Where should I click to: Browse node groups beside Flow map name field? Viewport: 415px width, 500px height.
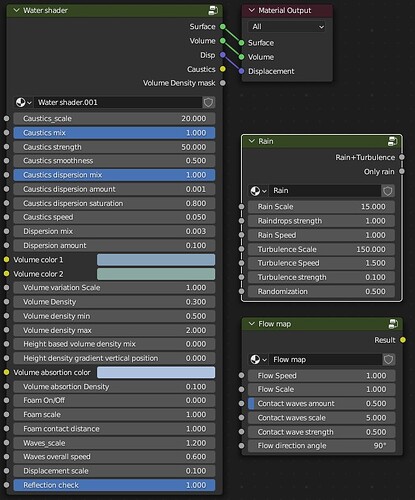pyautogui.click(x=258, y=359)
